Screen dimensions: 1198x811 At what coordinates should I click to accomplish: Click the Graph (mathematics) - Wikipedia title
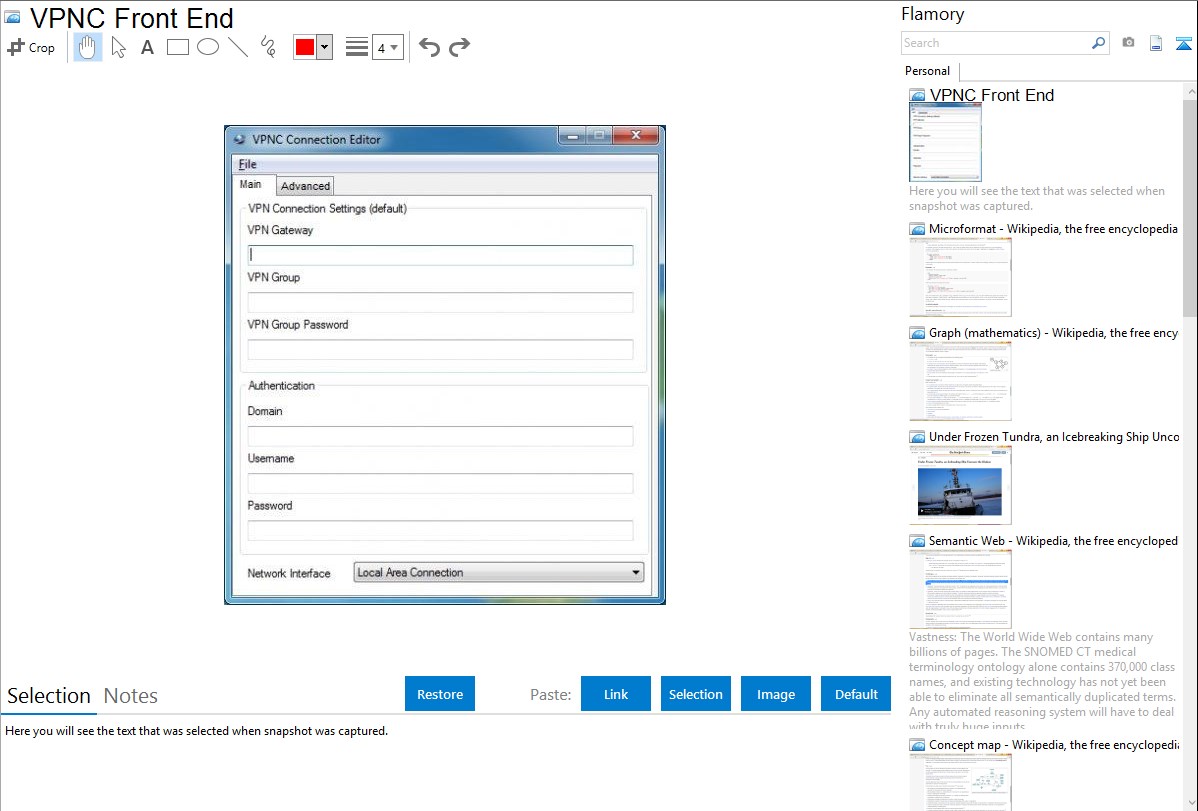pyautogui.click(x=1053, y=333)
